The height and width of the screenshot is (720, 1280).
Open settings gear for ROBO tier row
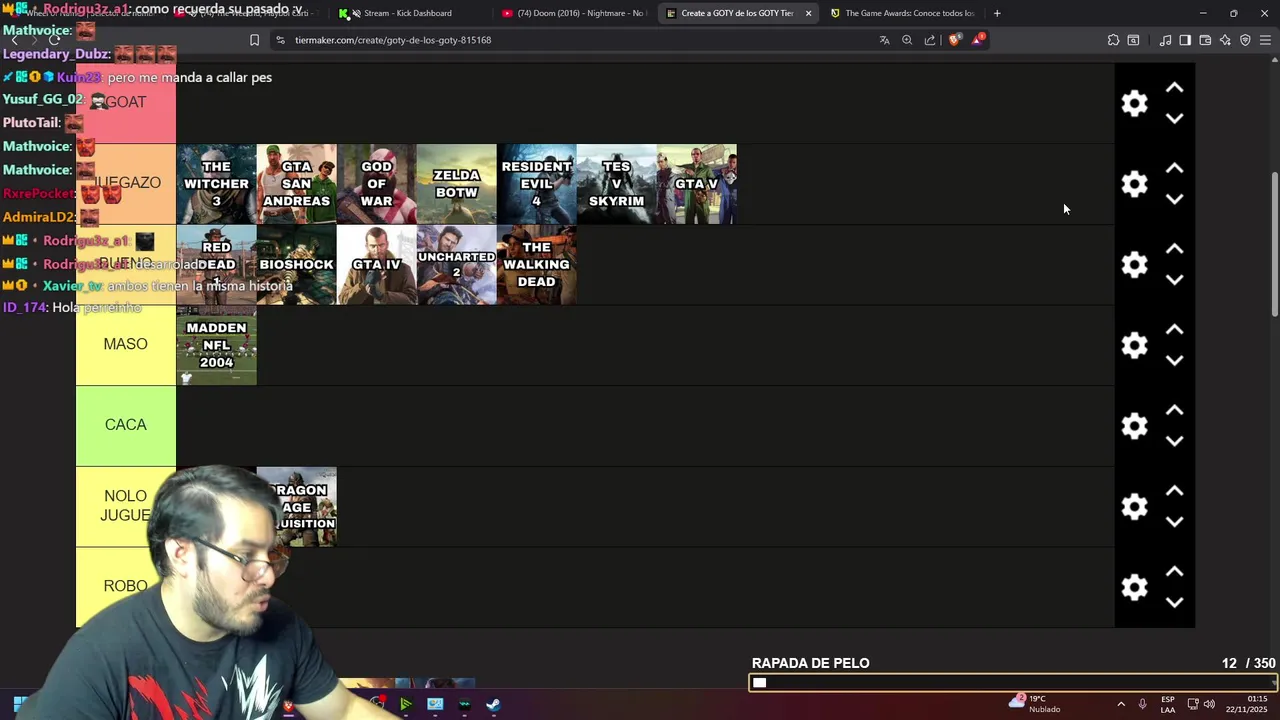coord(1134,587)
